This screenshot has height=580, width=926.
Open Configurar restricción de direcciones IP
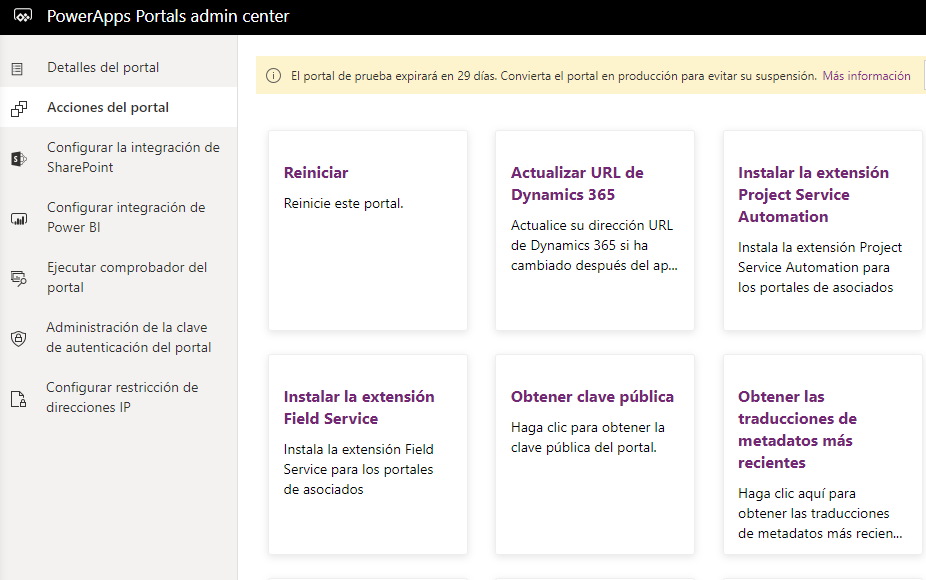pos(119,397)
